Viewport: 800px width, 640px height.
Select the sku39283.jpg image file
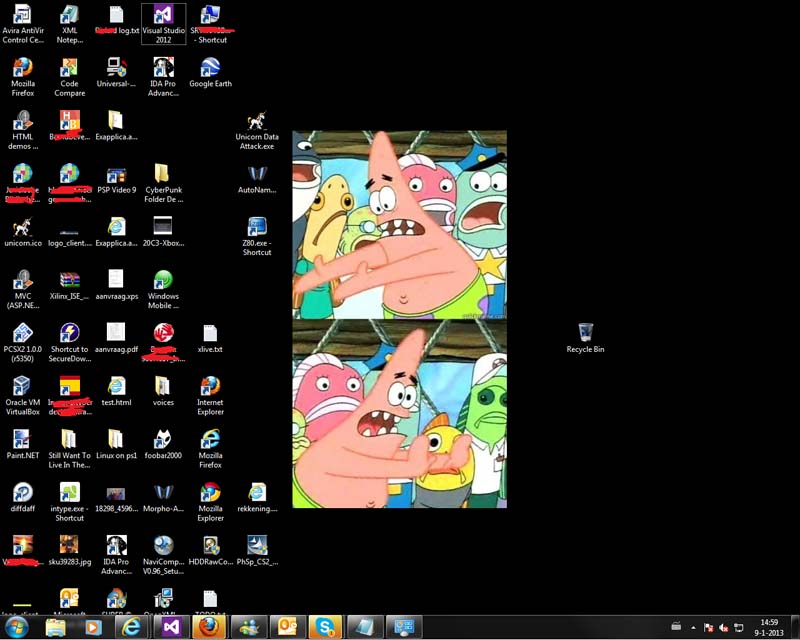coord(70,550)
